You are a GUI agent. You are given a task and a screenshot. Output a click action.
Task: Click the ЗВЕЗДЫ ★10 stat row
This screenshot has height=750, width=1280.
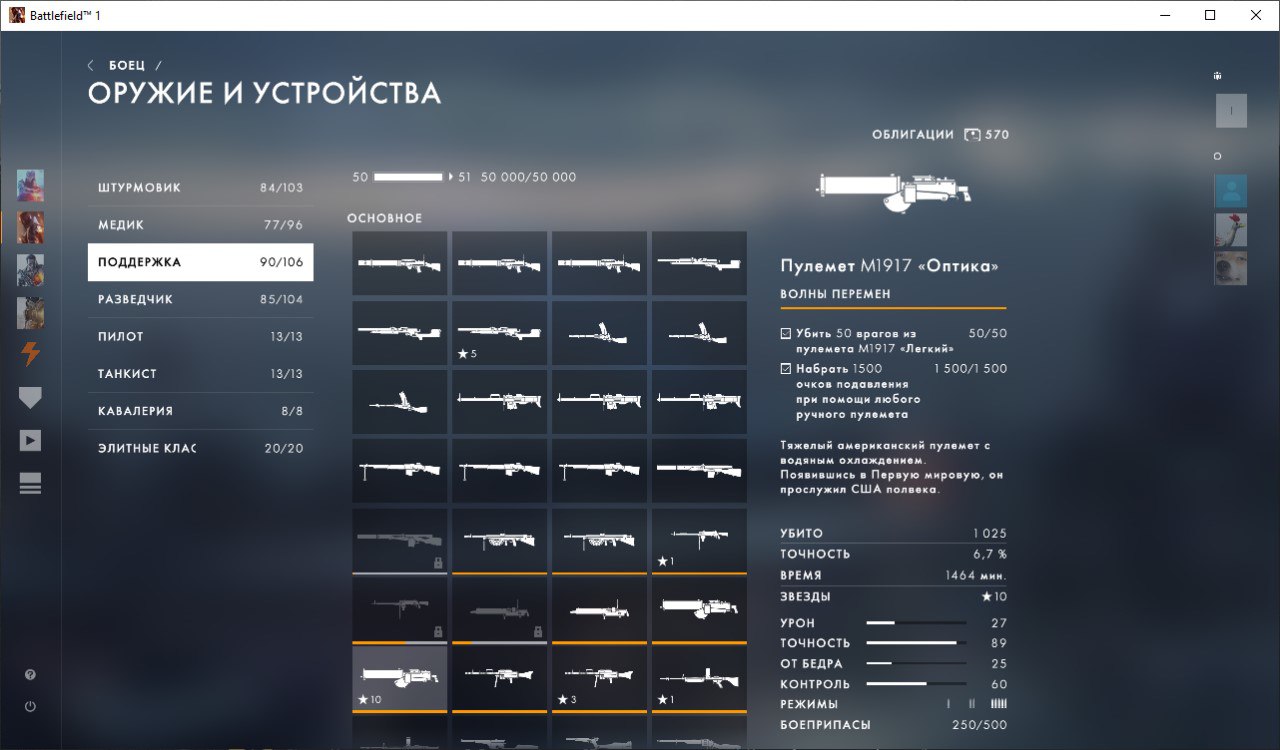tap(893, 597)
